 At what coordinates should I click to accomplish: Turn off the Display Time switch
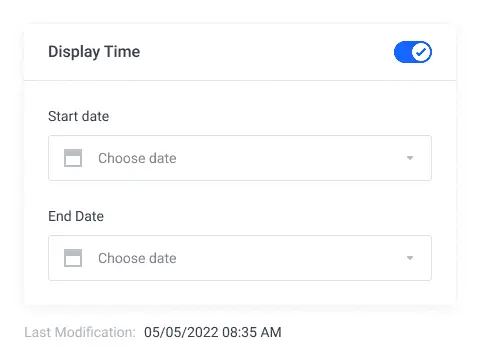point(413,52)
